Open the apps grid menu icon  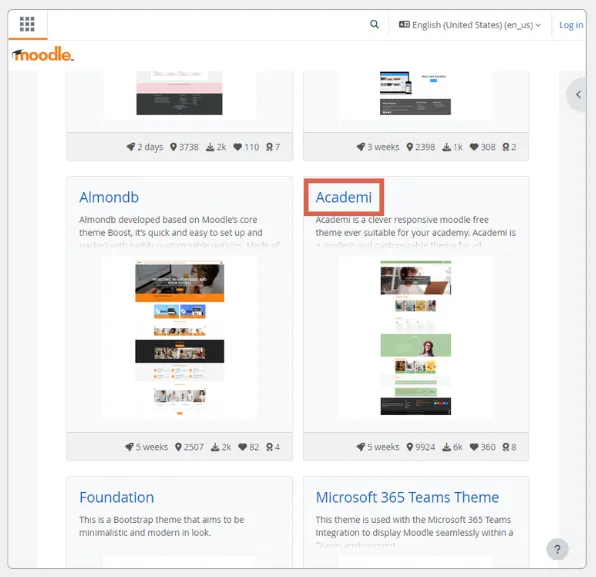pos(27,24)
